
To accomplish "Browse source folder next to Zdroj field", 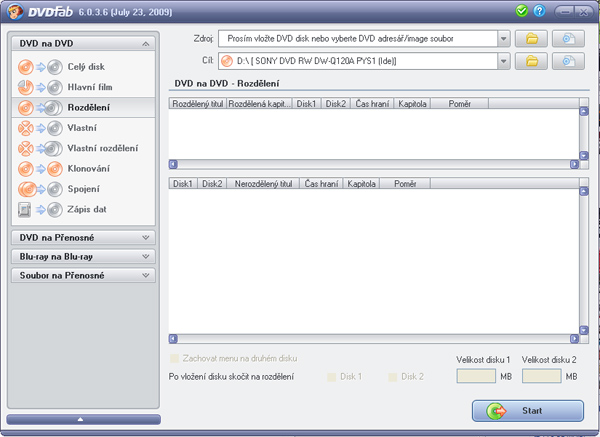I will coord(532,38).
